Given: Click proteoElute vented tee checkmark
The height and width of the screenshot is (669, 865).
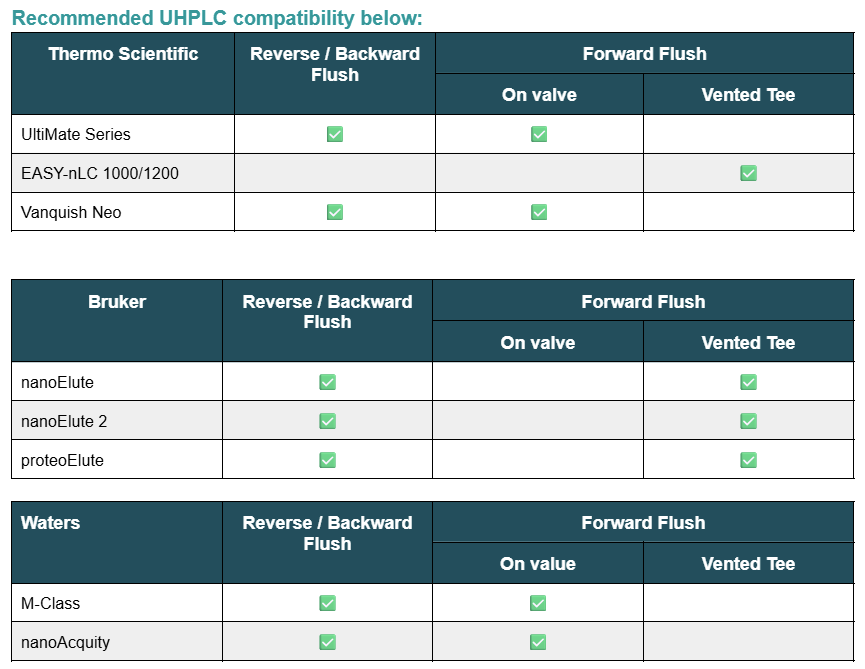Looking at the screenshot, I should click(x=748, y=460).
